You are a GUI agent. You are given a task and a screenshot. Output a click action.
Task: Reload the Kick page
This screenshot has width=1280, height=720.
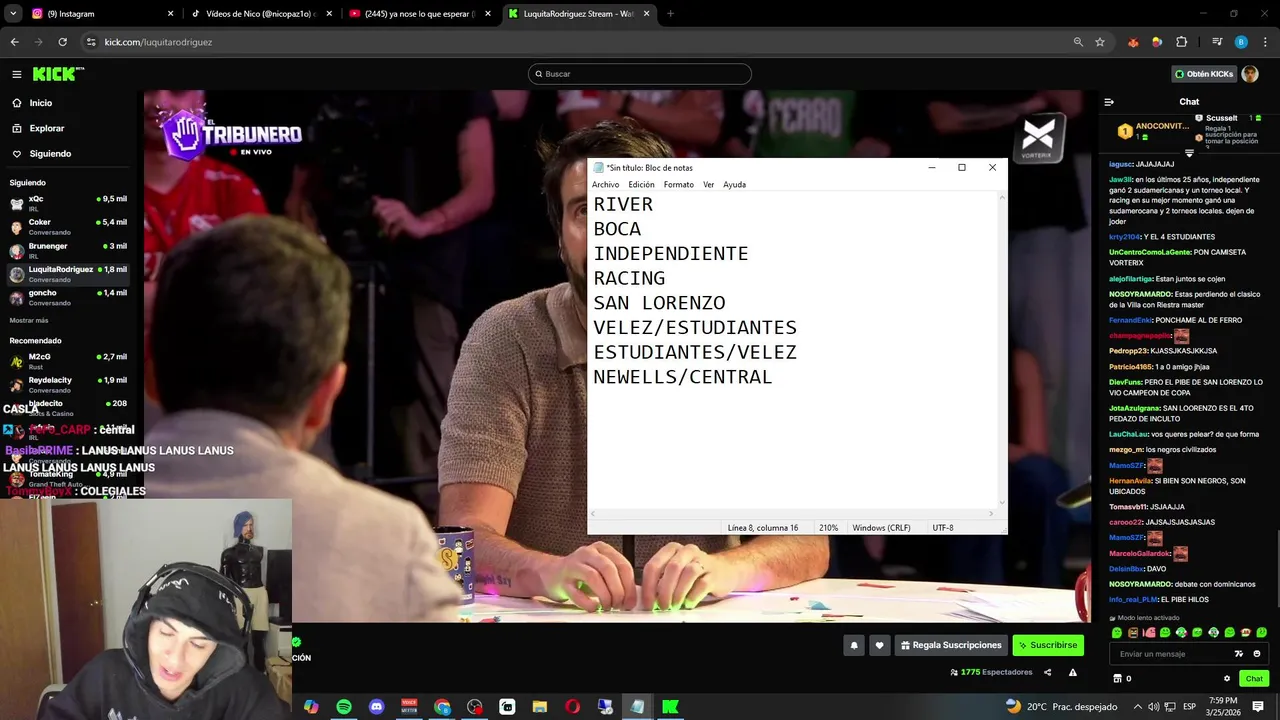point(62,42)
